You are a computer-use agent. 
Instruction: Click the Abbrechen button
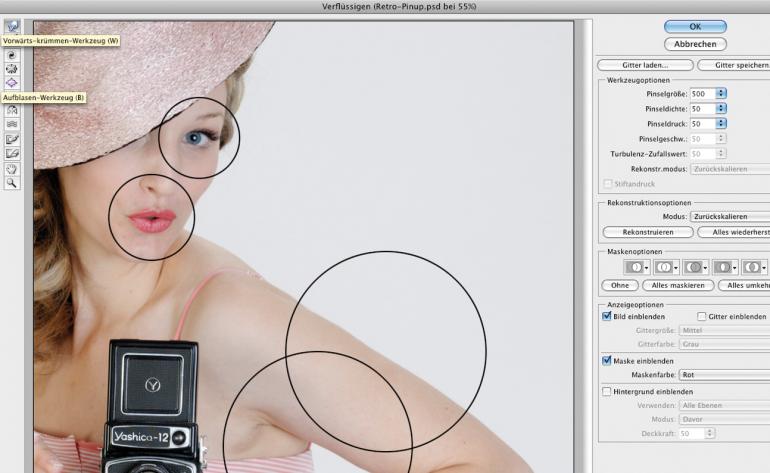pyautogui.click(x=695, y=44)
